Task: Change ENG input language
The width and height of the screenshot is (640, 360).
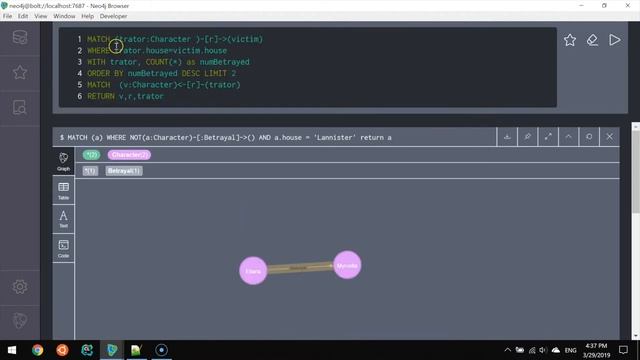Action: coord(570,350)
